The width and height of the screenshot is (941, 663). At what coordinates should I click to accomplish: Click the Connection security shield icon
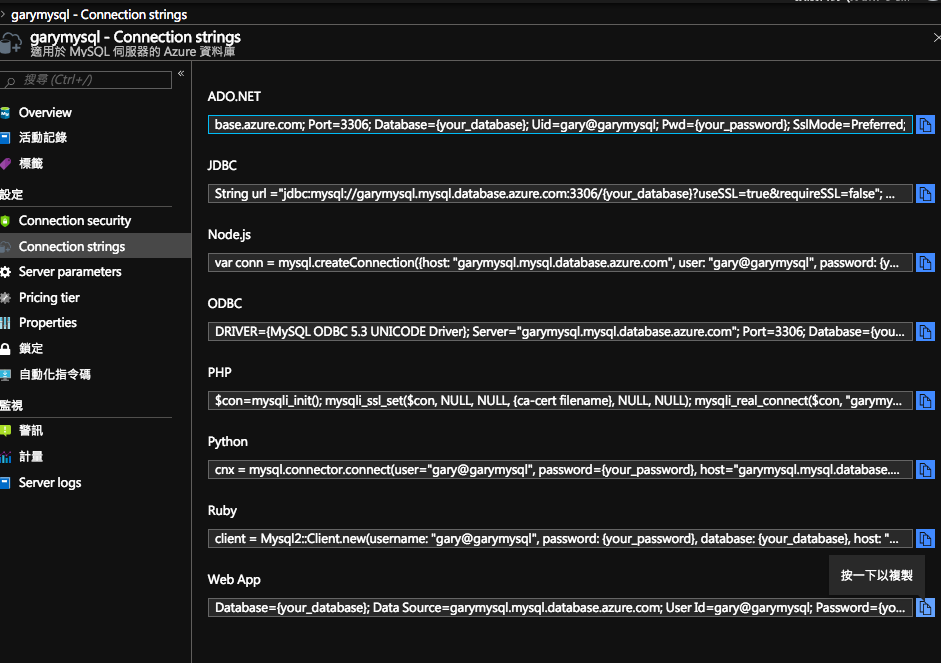coord(5,221)
